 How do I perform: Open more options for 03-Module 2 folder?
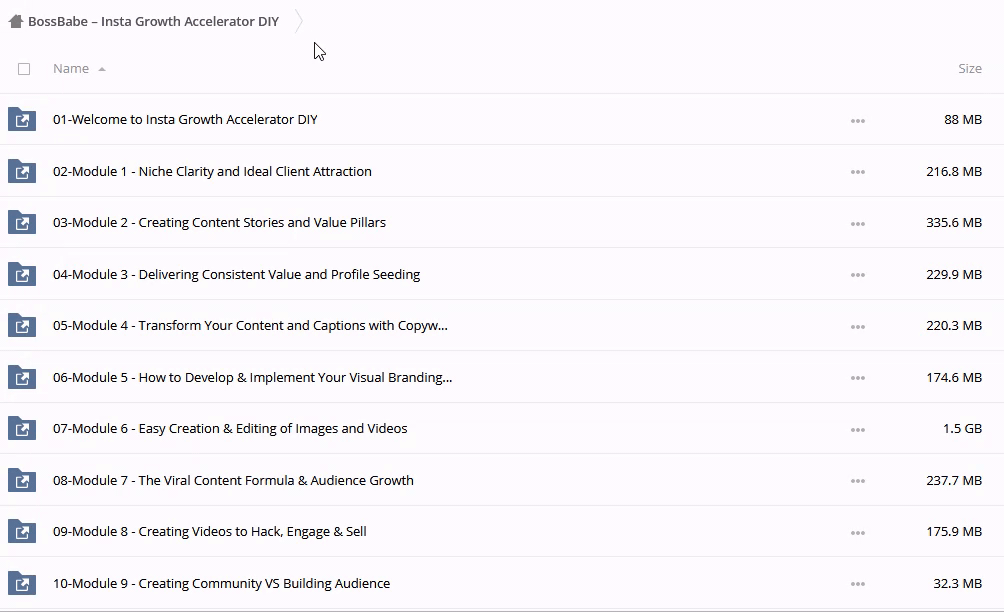click(857, 224)
